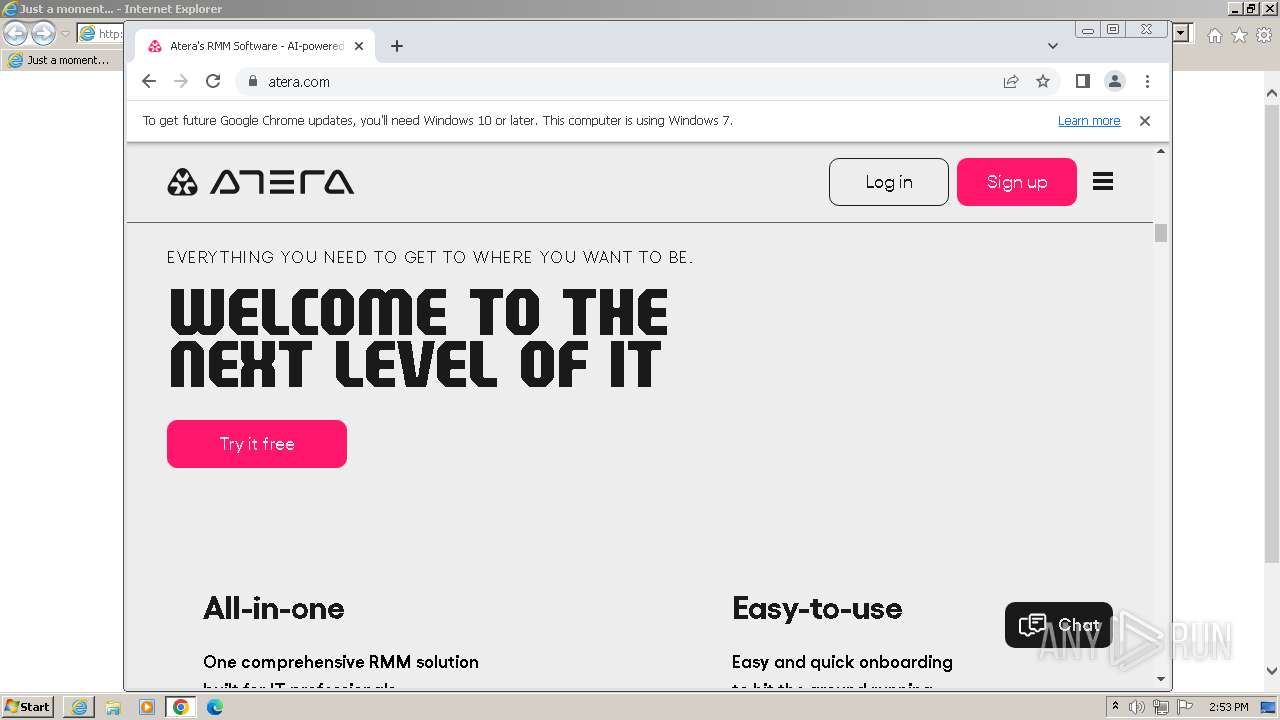
Task: Show hidden system tray icons
Action: [1115, 707]
